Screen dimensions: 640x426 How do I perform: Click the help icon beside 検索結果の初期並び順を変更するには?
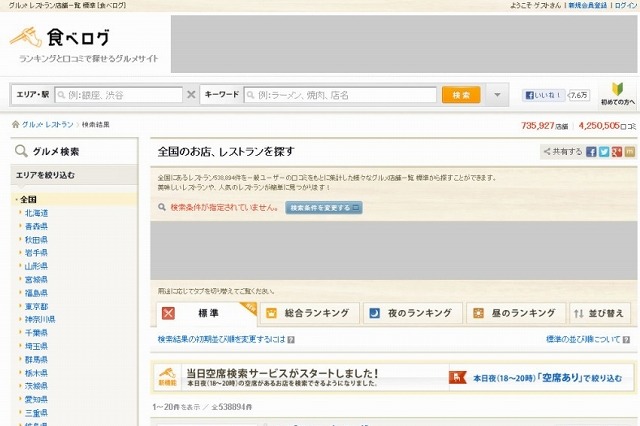point(291,339)
